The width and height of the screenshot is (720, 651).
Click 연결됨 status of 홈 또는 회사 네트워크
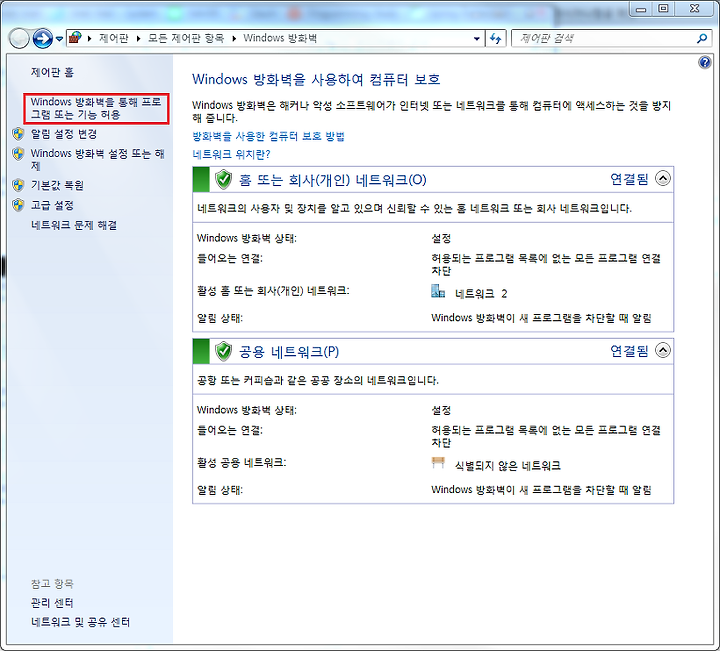tap(630, 179)
